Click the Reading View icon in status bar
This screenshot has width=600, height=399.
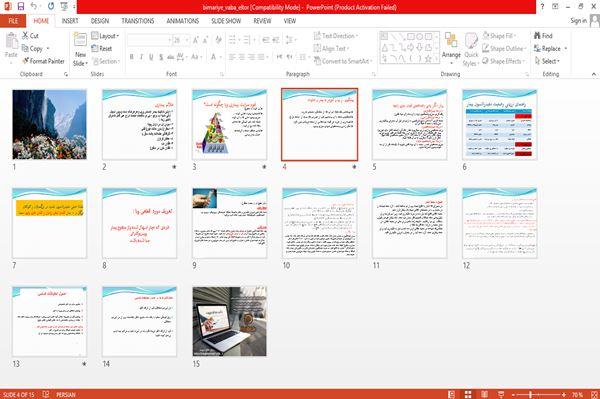coord(484,394)
